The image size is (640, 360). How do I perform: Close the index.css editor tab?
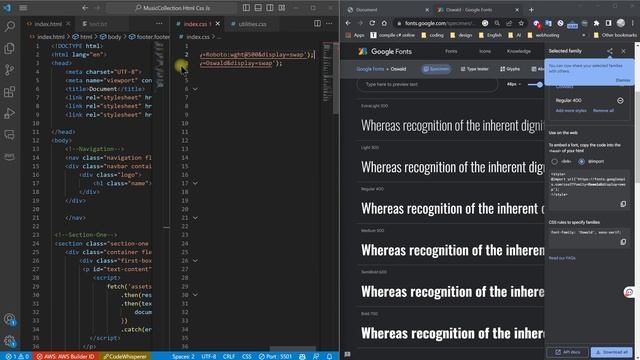coord(218,24)
